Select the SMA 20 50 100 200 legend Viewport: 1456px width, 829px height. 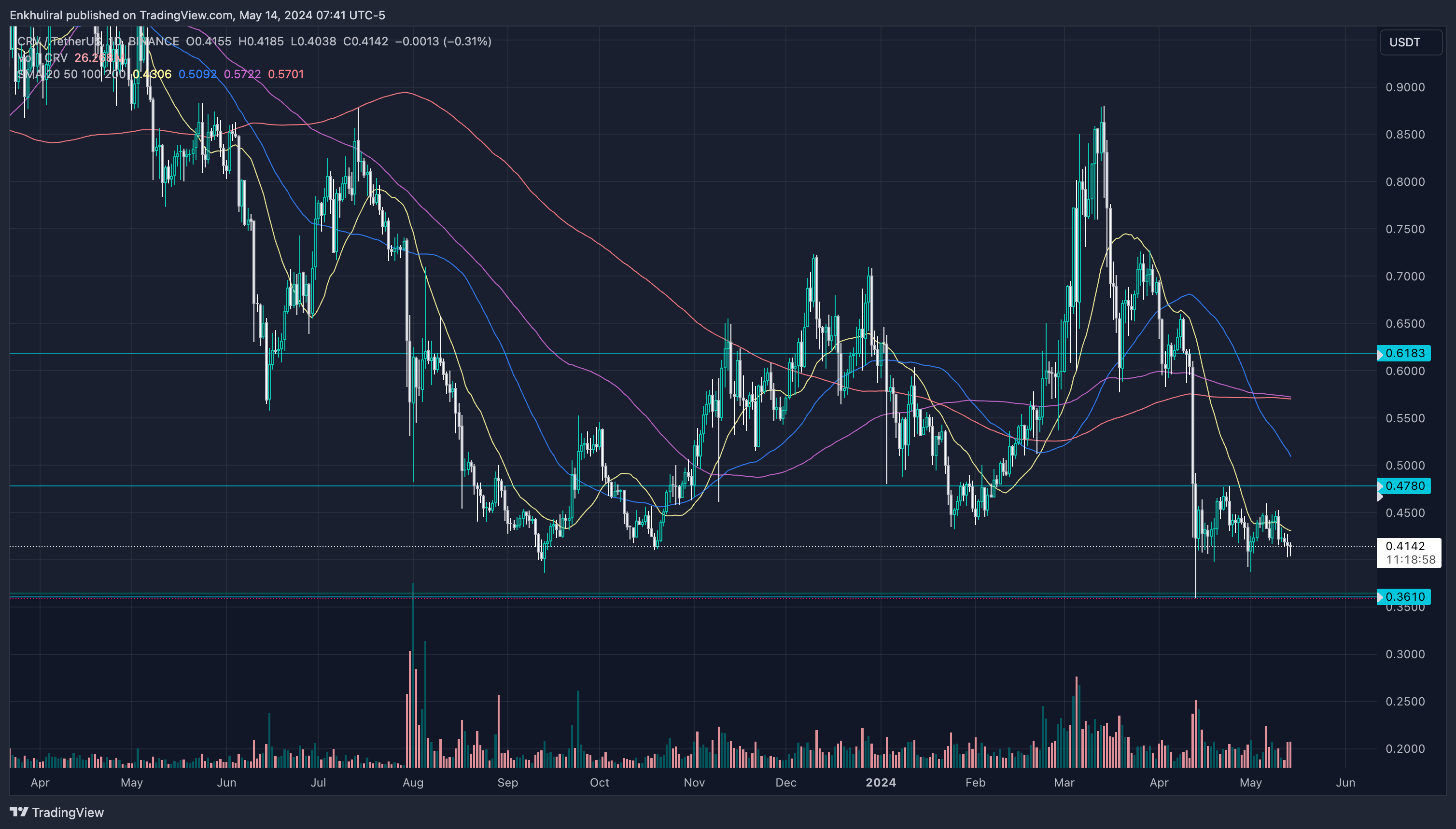pos(71,74)
